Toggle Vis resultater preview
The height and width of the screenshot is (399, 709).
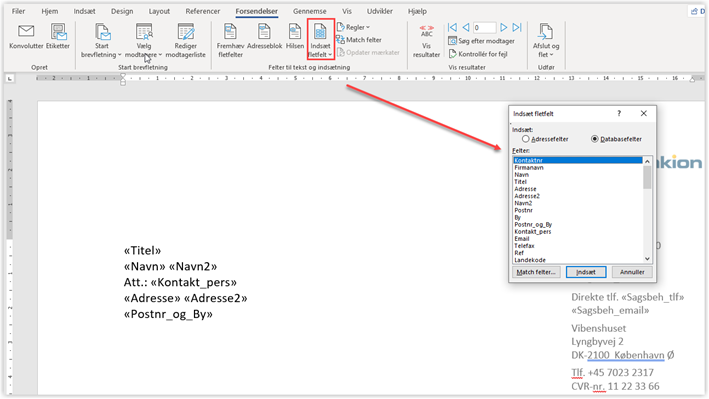426,41
